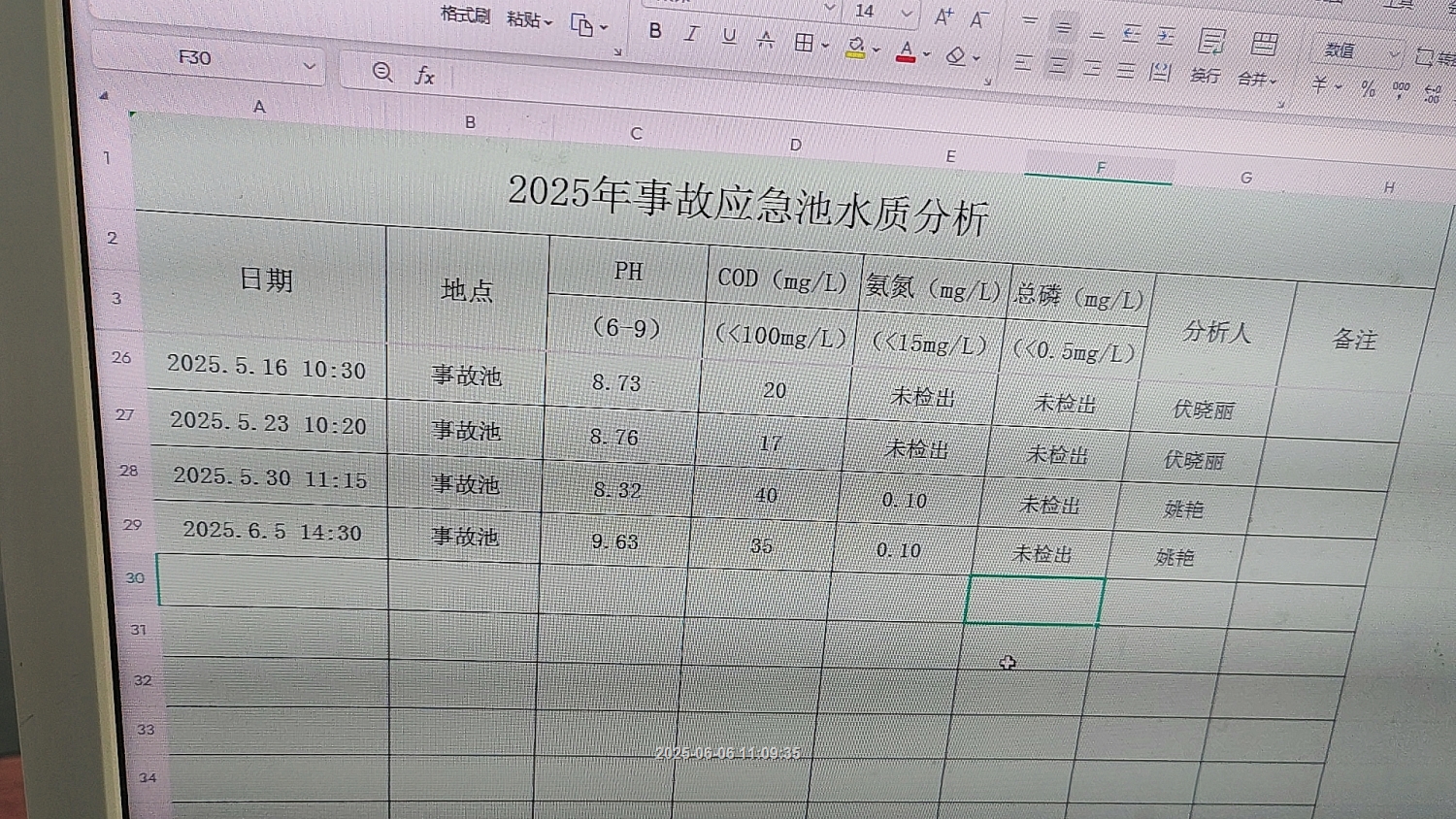Toggle middle vertical alignment

coord(1064,28)
